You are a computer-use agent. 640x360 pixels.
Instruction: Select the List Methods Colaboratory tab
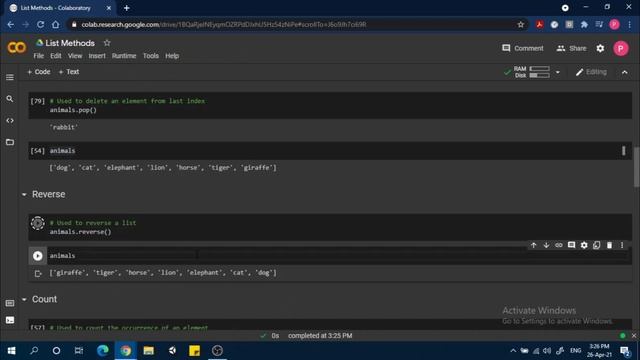60,8
